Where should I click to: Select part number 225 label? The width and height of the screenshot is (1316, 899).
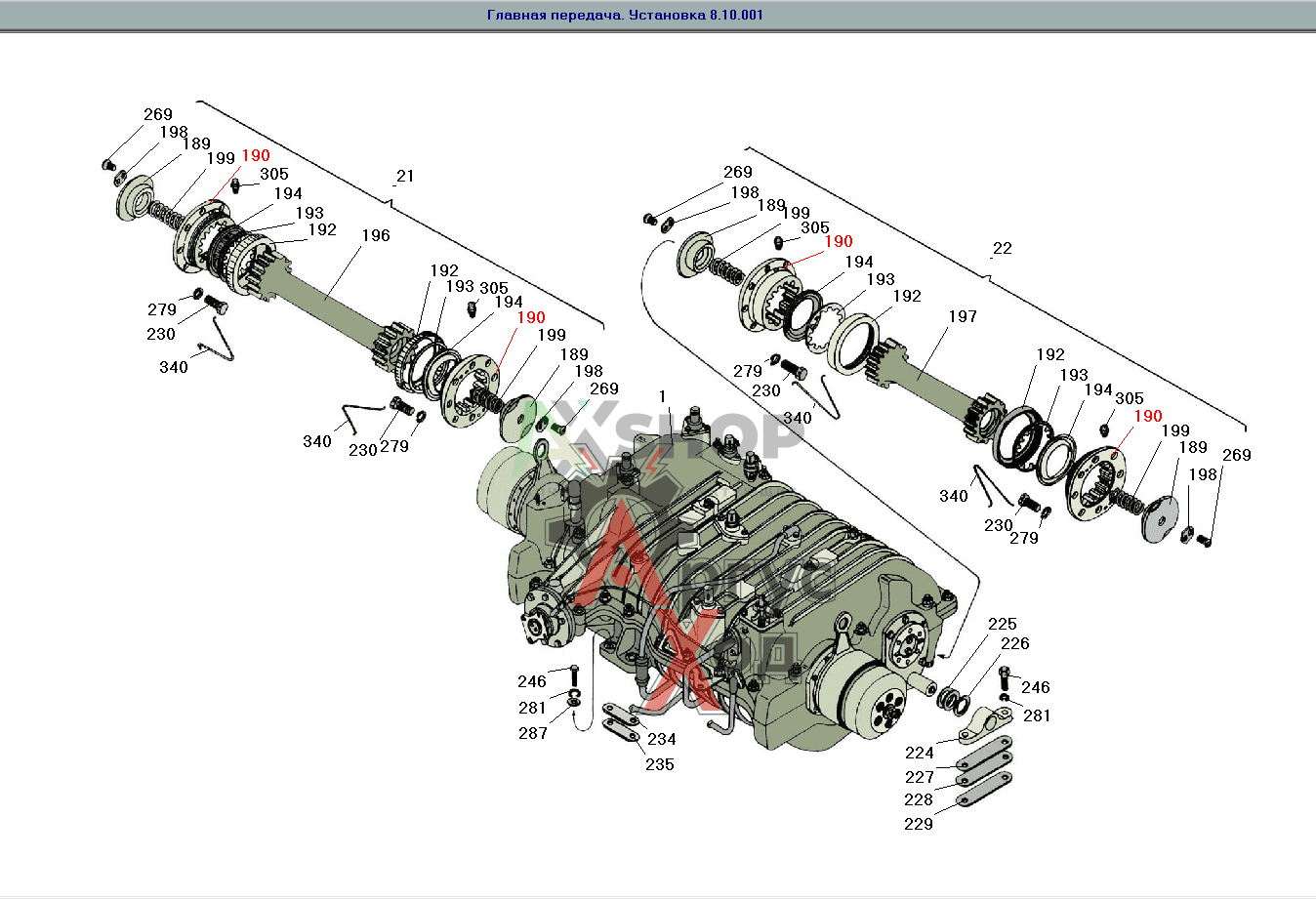coord(1002,624)
